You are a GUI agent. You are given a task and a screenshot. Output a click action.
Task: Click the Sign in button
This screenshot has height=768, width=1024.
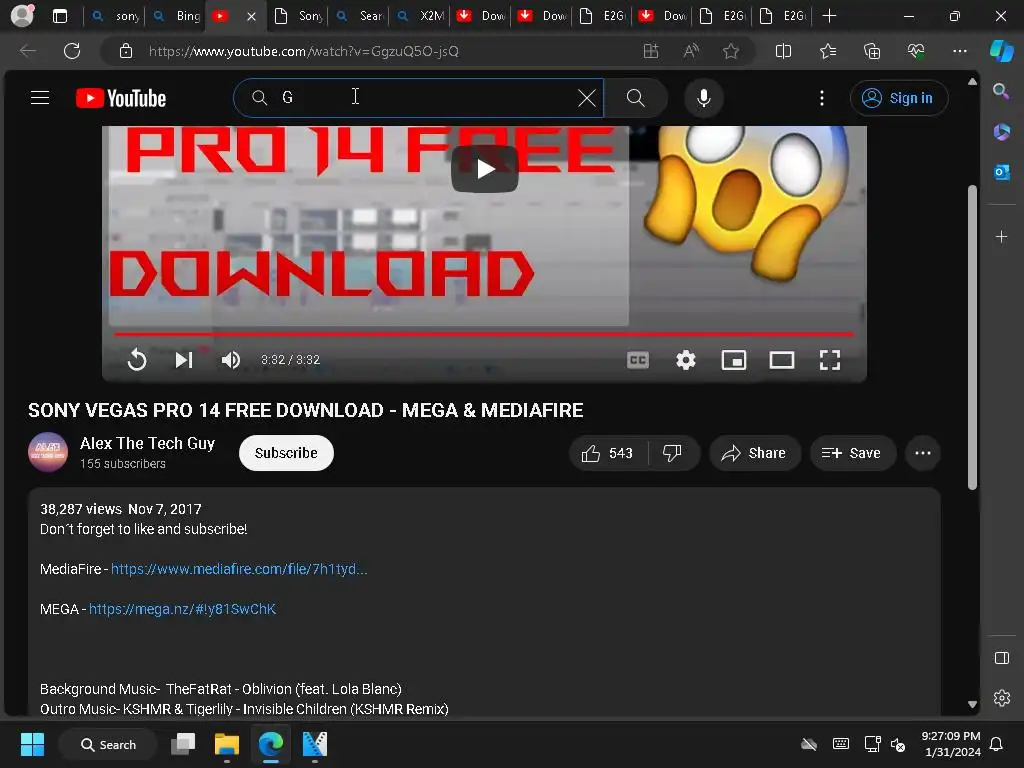tap(899, 98)
